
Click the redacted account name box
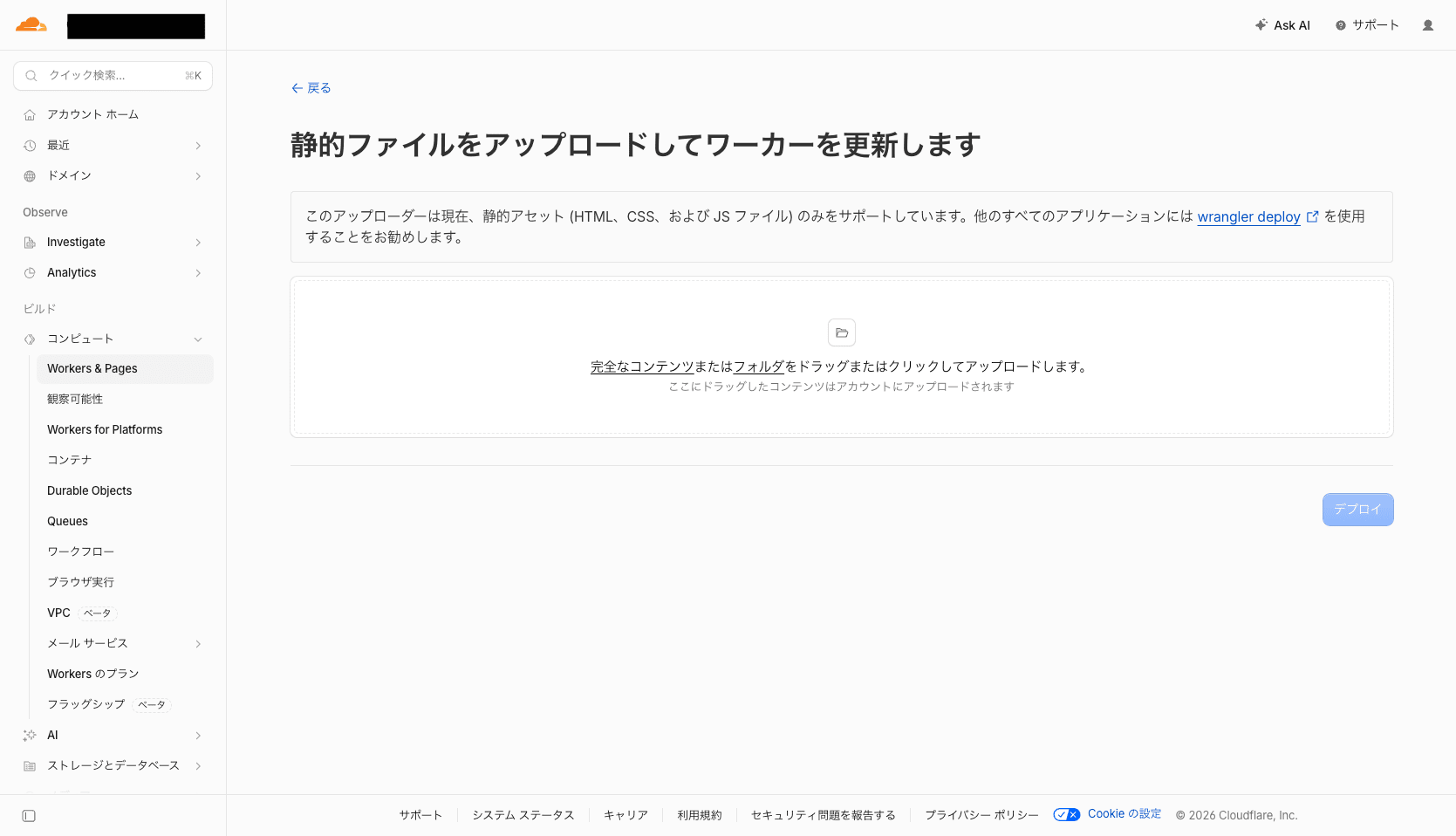pyautogui.click(x=136, y=26)
